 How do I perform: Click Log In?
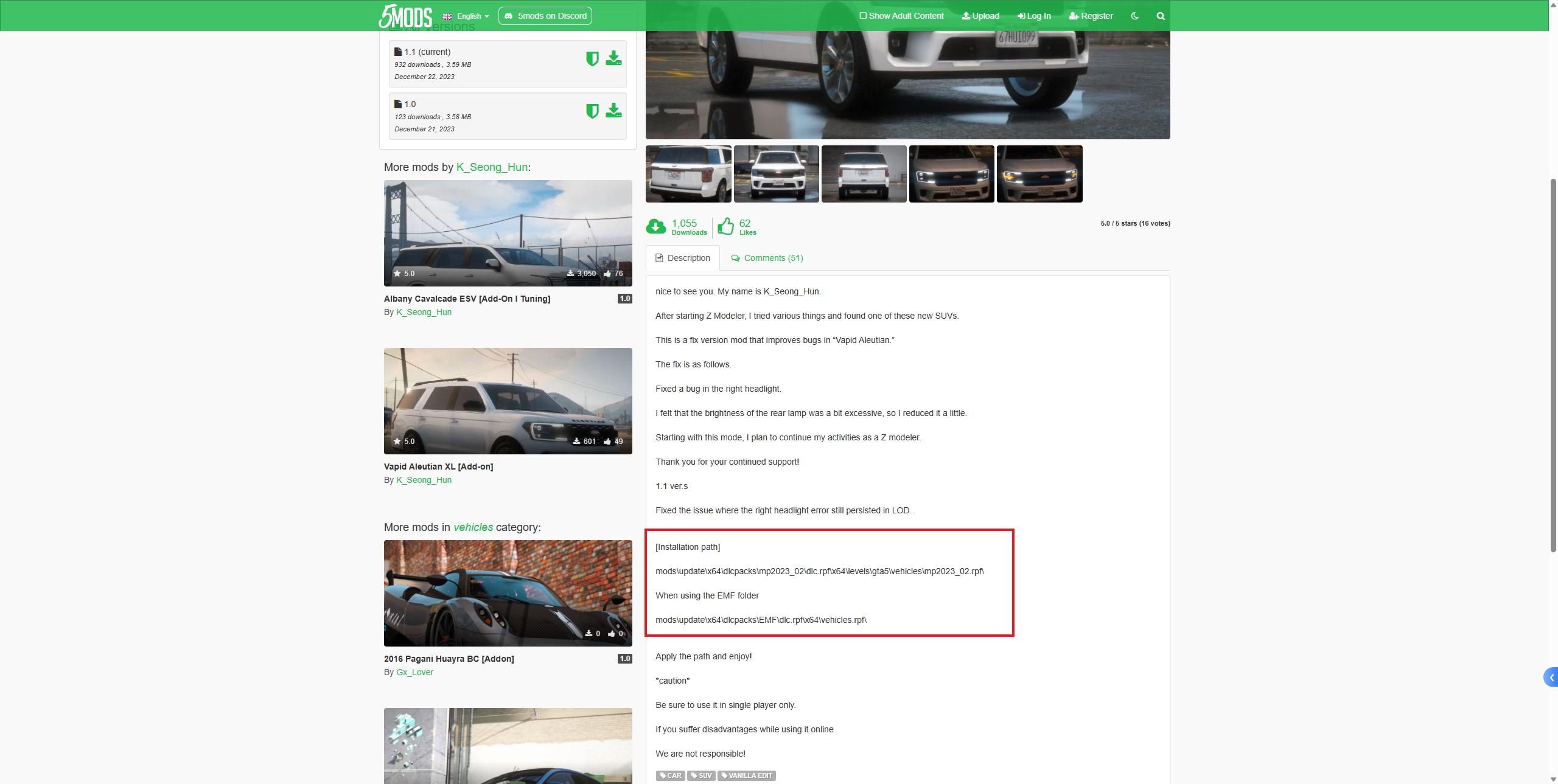[1034, 16]
